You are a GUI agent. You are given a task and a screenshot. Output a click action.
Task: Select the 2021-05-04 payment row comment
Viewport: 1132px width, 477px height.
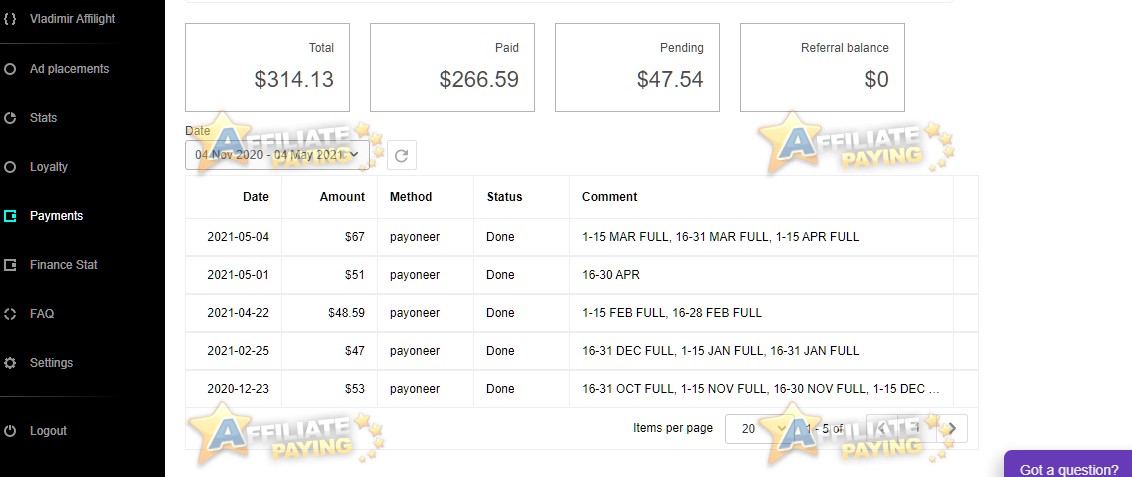point(720,237)
